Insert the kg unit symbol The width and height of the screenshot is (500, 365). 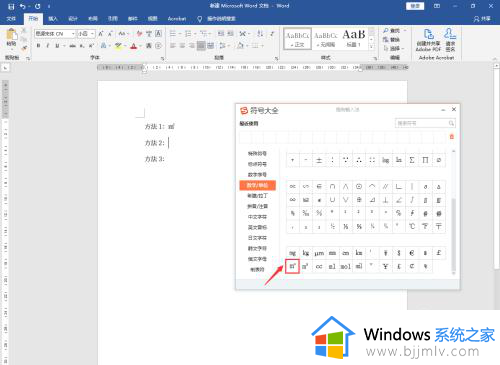[305, 253]
